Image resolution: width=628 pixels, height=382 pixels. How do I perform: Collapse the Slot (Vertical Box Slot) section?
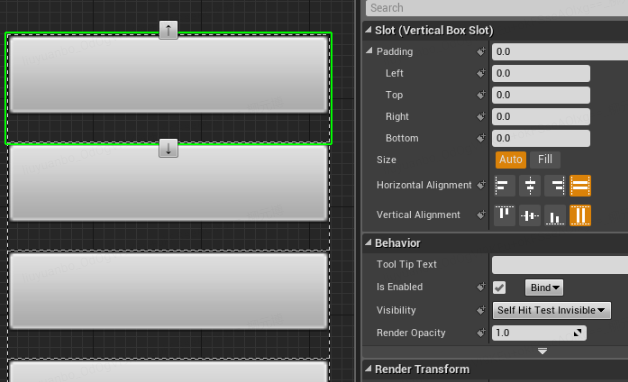368,30
